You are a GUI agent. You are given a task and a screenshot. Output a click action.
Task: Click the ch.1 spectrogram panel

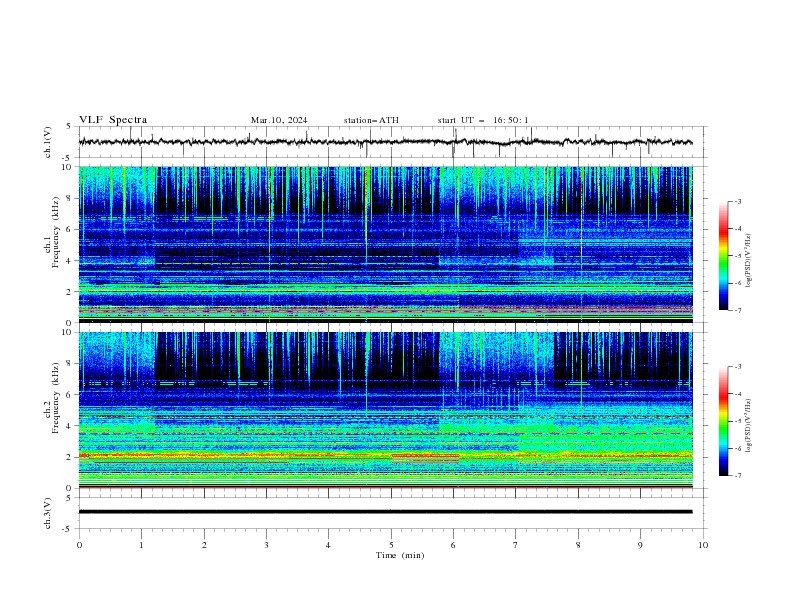385,244
